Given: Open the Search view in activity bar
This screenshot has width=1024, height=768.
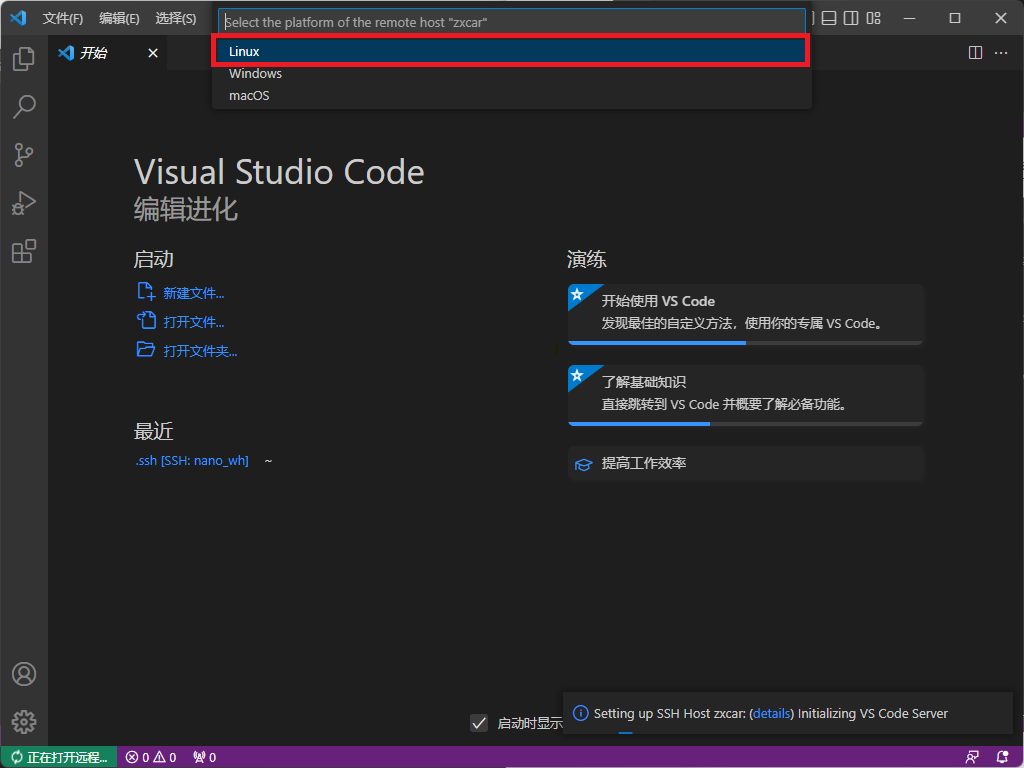Looking at the screenshot, I should tap(24, 106).
